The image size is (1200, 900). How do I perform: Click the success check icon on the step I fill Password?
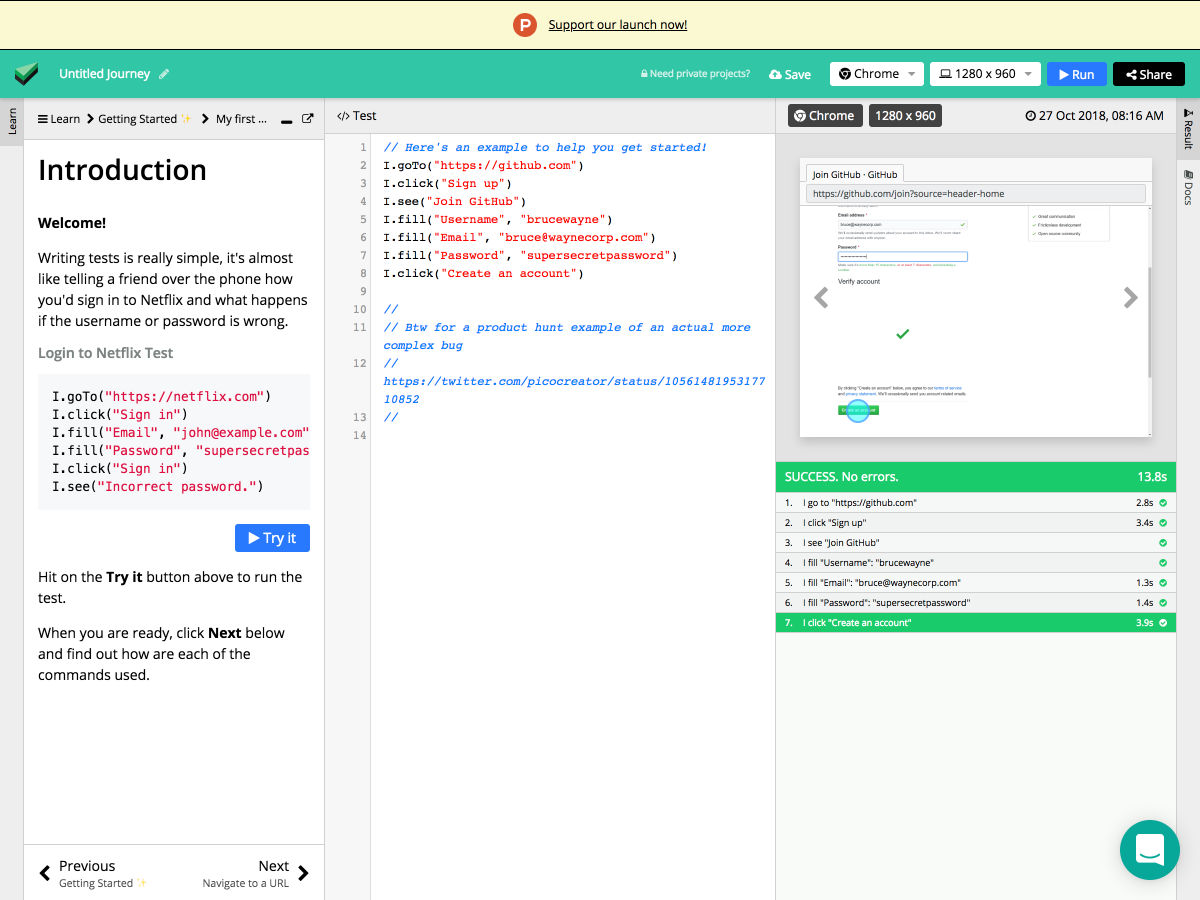click(x=1163, y=603)
